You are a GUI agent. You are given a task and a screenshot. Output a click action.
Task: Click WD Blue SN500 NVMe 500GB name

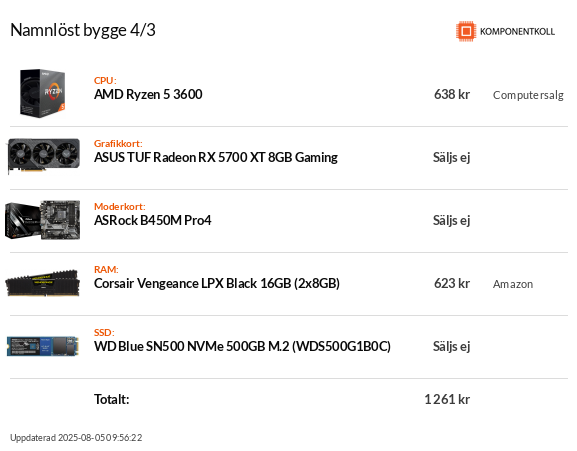[243, 347]
